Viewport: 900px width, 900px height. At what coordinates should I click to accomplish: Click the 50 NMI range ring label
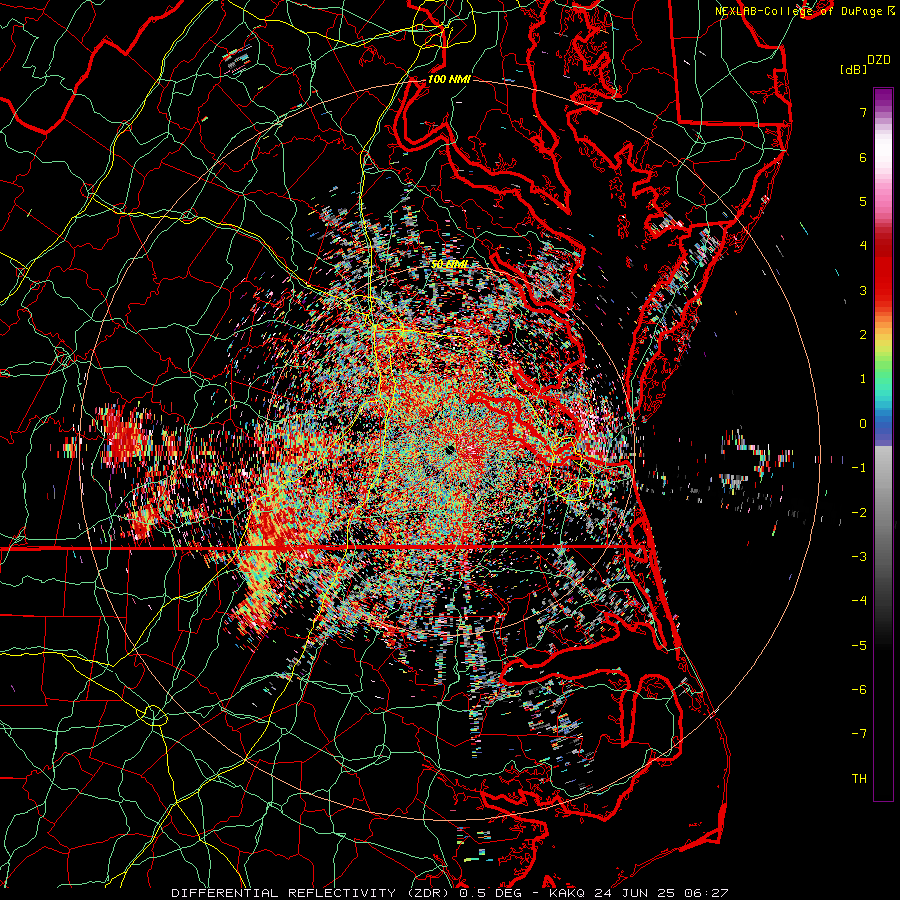point(450,264)
